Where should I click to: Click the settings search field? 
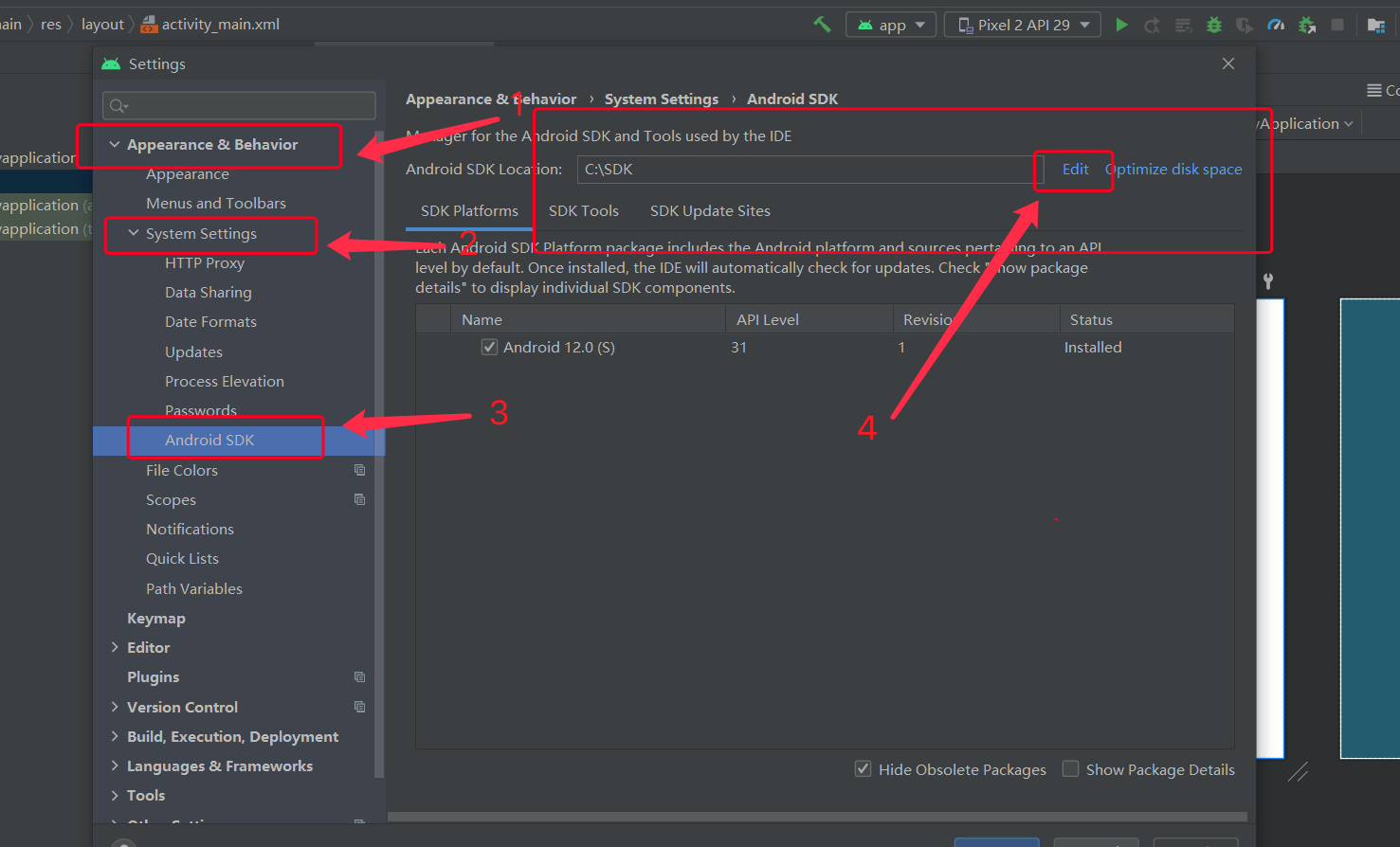(239, 106)
